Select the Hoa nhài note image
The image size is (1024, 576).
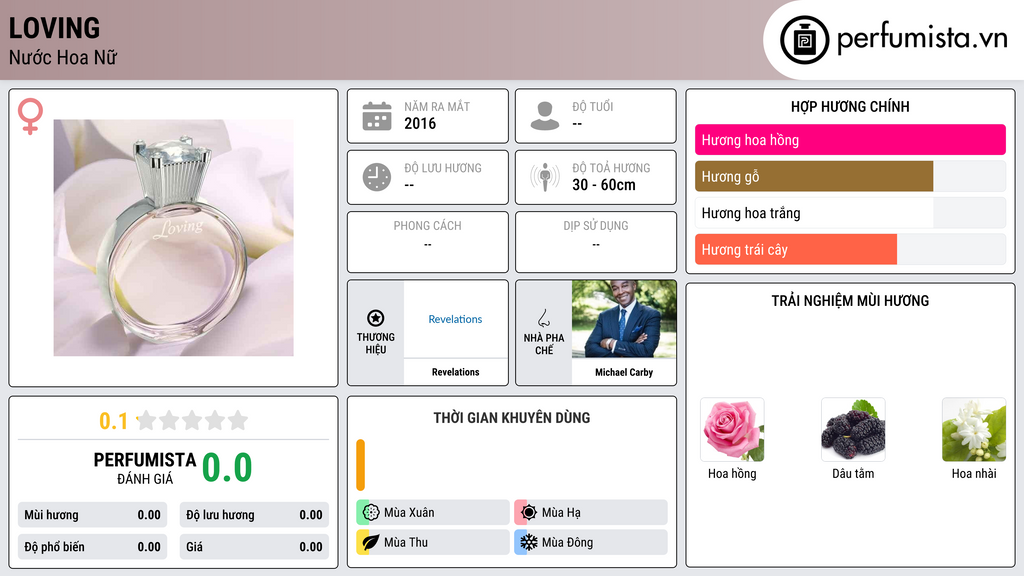tap(974, 430)
